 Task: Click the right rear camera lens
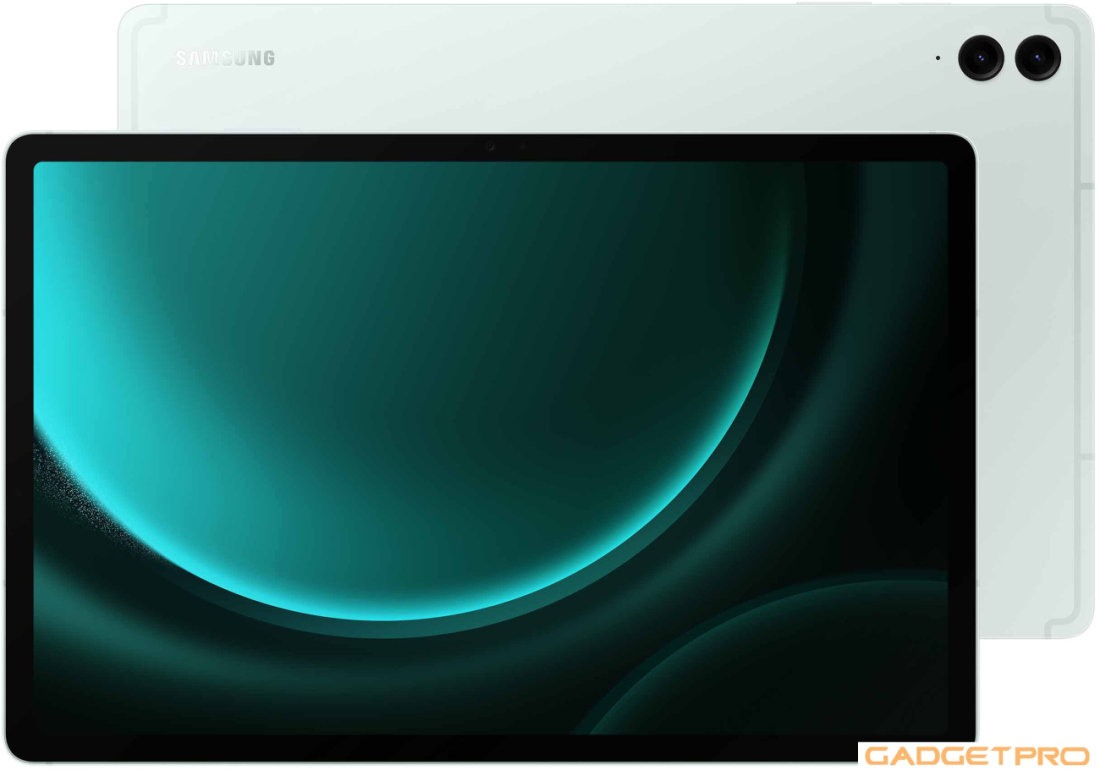click(x=1038, y=58)
